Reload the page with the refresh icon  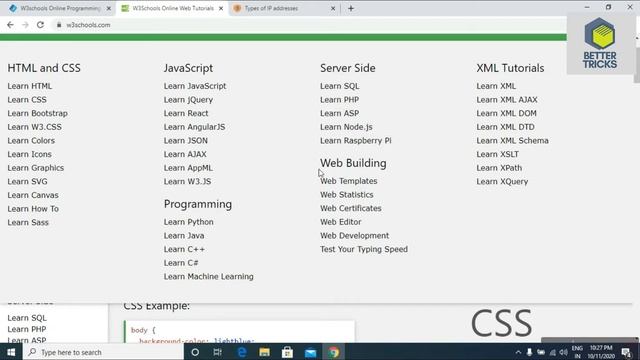(40, 25)
